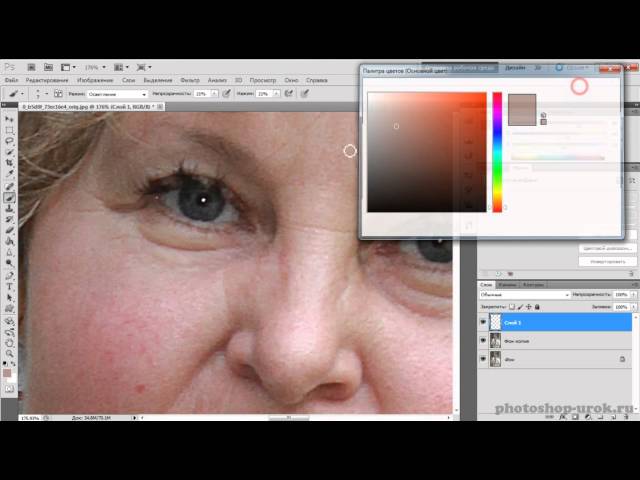Select the Healing Brush tool
The image size is (640, 480).
(9, 187)
